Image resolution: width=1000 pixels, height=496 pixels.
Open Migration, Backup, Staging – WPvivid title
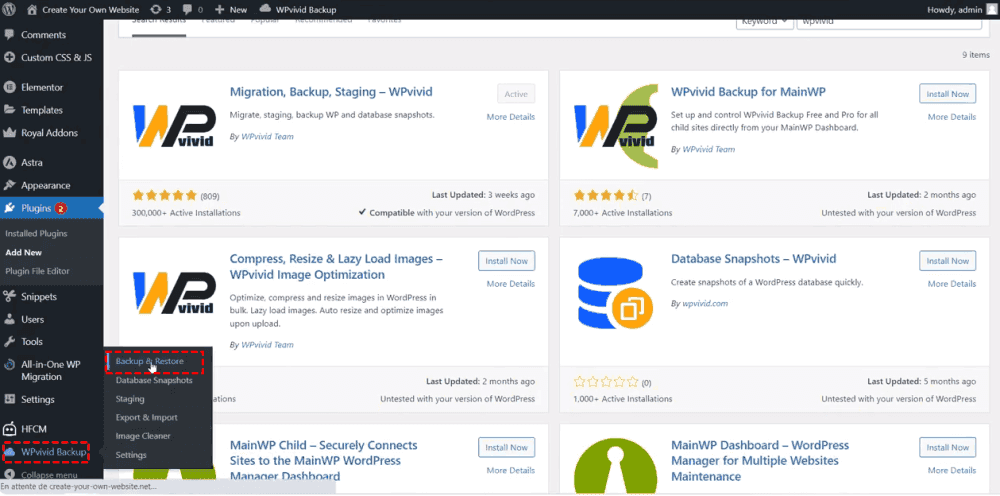pyautogui.click(x=331, y=92)
